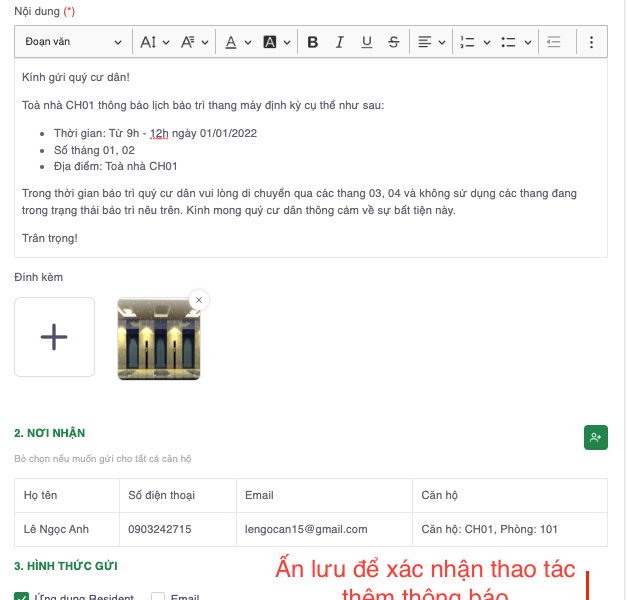Apply strikethrough formatting
The height and width of the screenshot is (600, 627).
pyautogui.click(x=394, y=42)
